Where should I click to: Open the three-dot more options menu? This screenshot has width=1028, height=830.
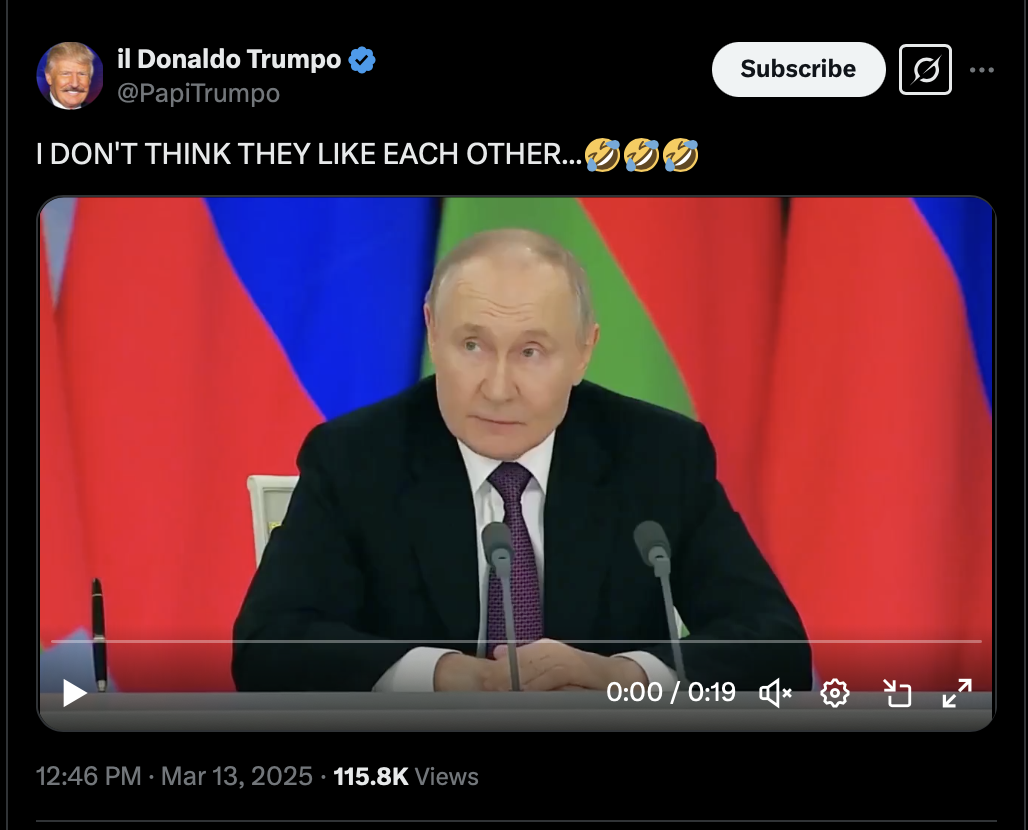981,69
